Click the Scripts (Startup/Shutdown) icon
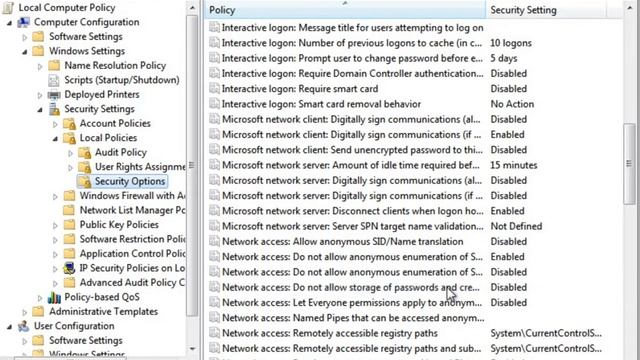 point(54,80)
